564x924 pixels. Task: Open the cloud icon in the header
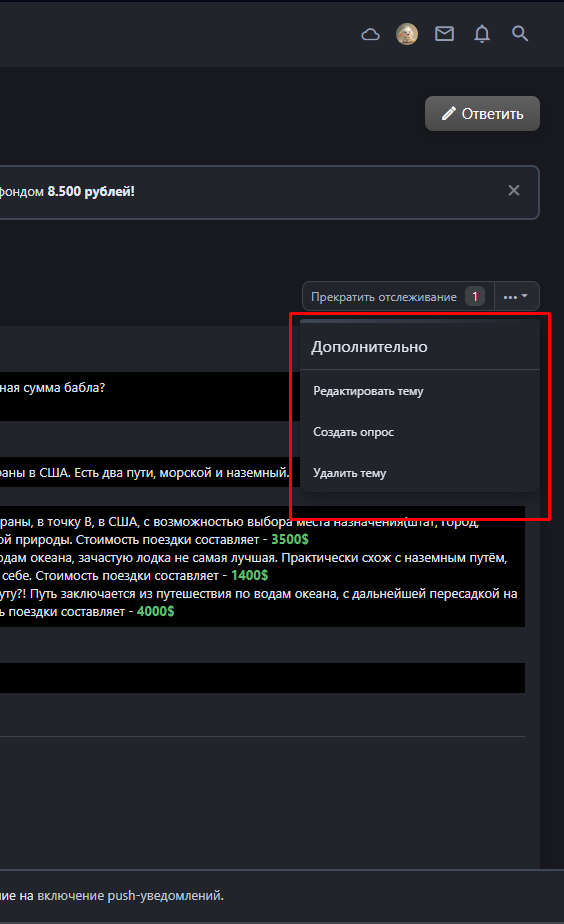[x=370, y=35]
